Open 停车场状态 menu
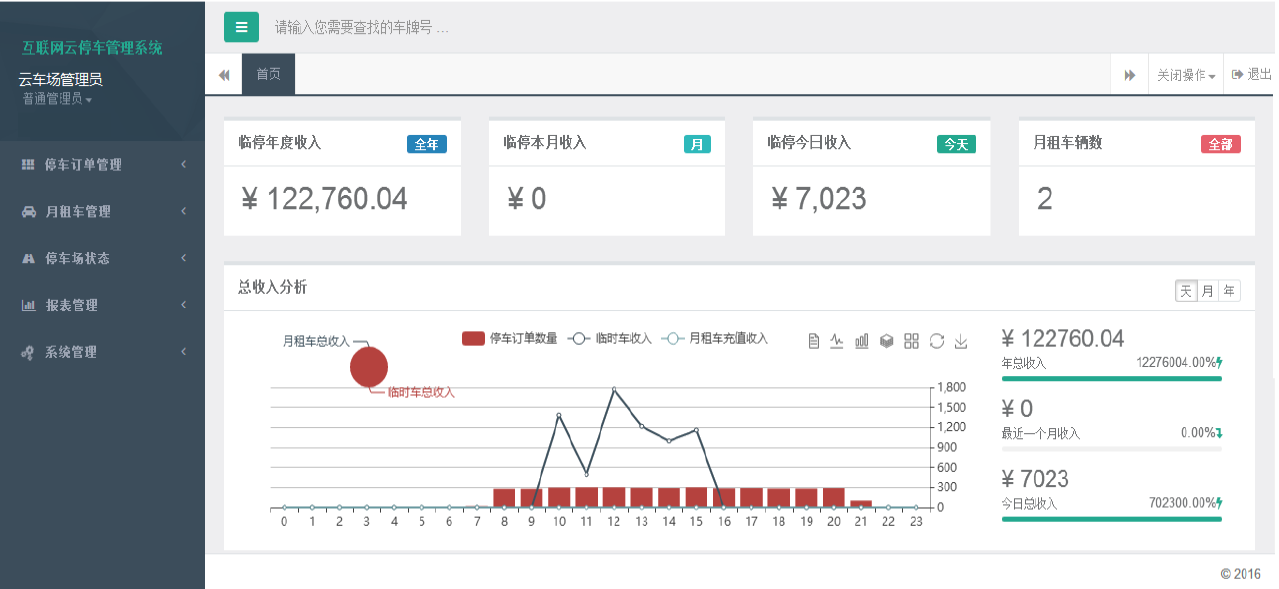The height and width of the screenshot is (589, 1279). click(x=102, y=258)
